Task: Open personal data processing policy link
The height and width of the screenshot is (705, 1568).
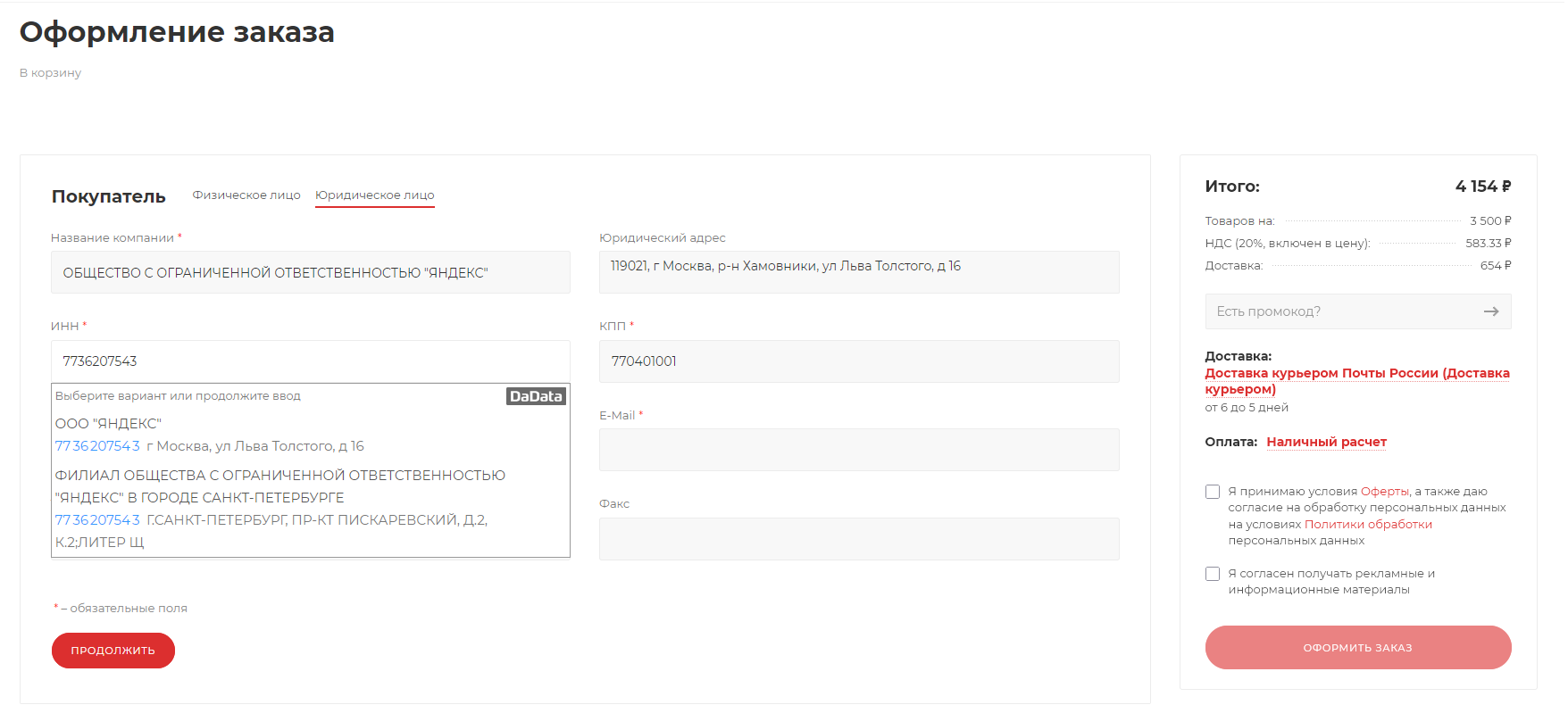Action: click(1367, 525)
